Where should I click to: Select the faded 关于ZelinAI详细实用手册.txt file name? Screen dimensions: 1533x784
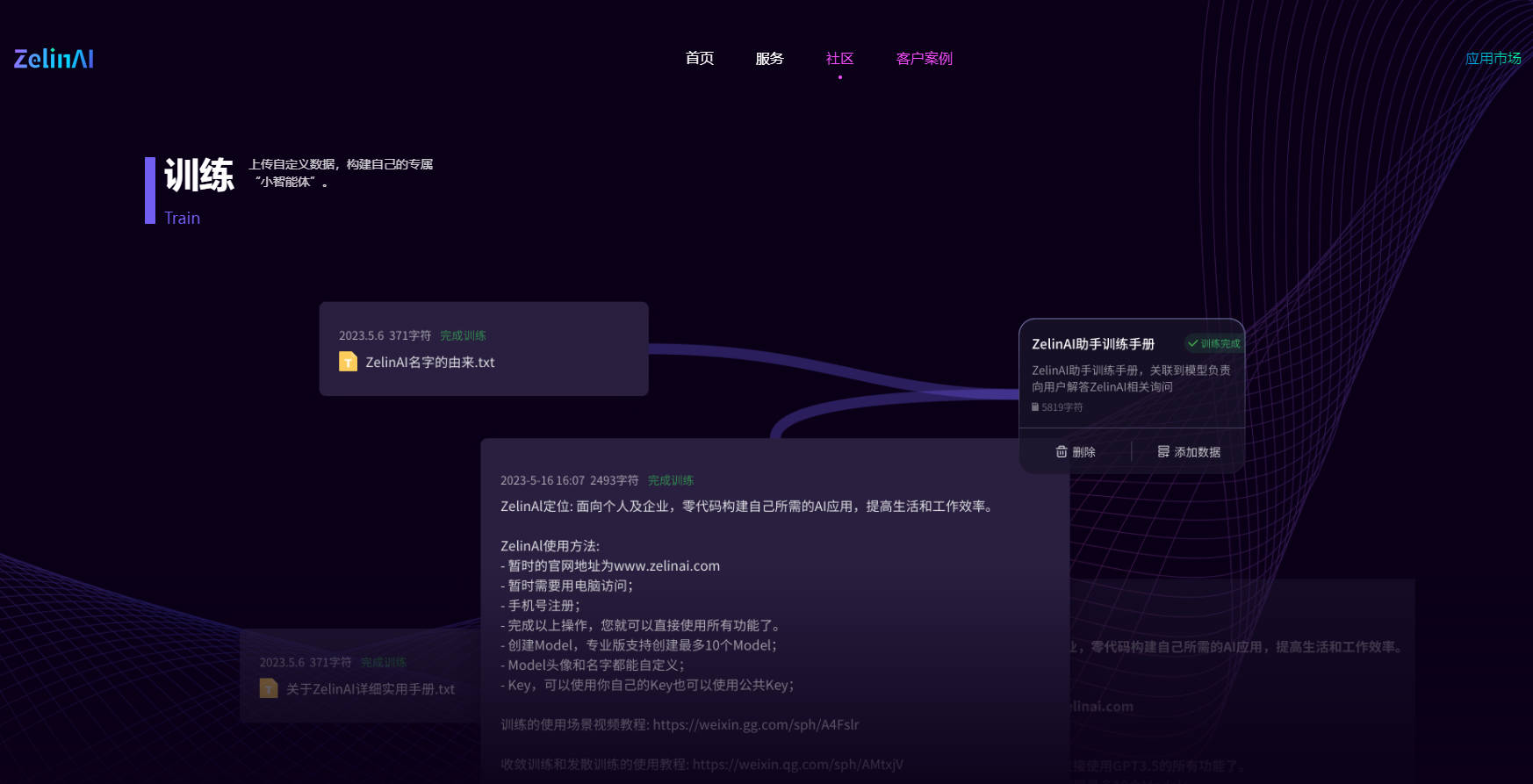pos(371,689)
